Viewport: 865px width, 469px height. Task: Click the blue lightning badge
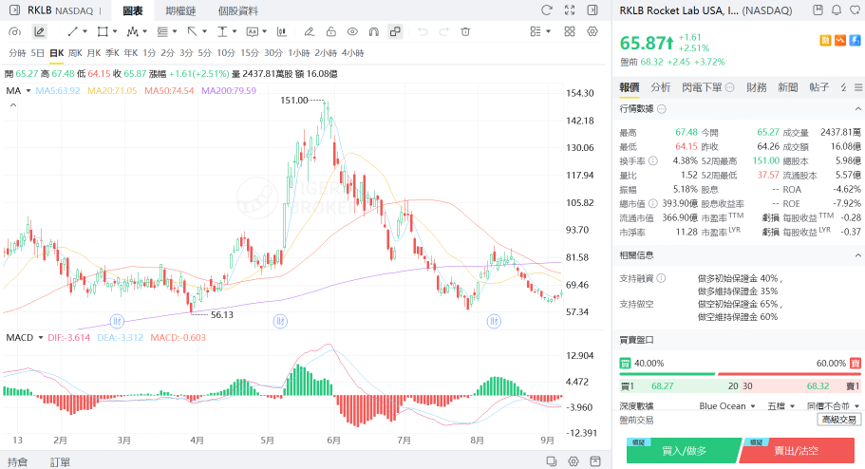click(855, 40)
